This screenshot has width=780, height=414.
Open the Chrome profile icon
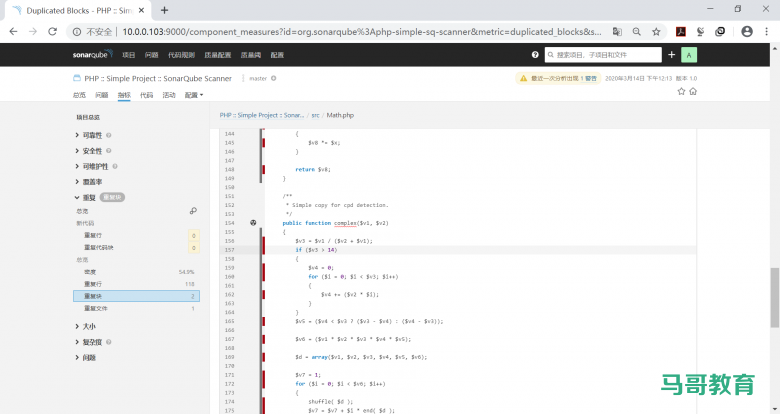coord(747,31)
